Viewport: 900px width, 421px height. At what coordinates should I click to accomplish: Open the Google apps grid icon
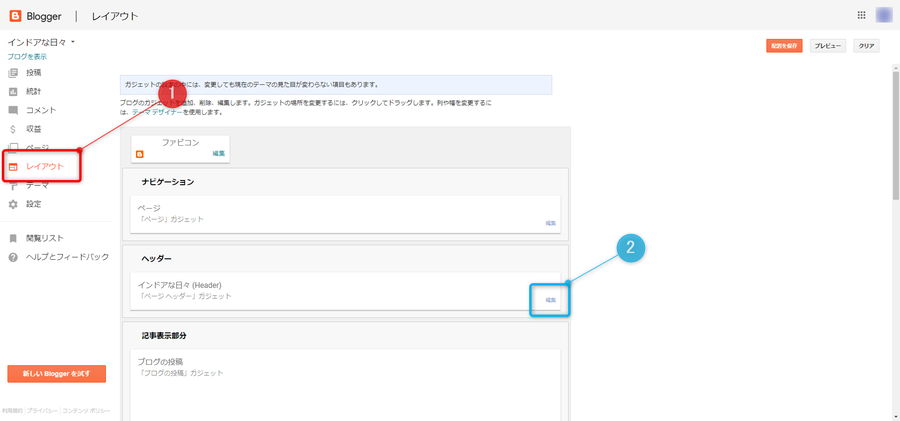pyautogui.click(x=862, y=16)
